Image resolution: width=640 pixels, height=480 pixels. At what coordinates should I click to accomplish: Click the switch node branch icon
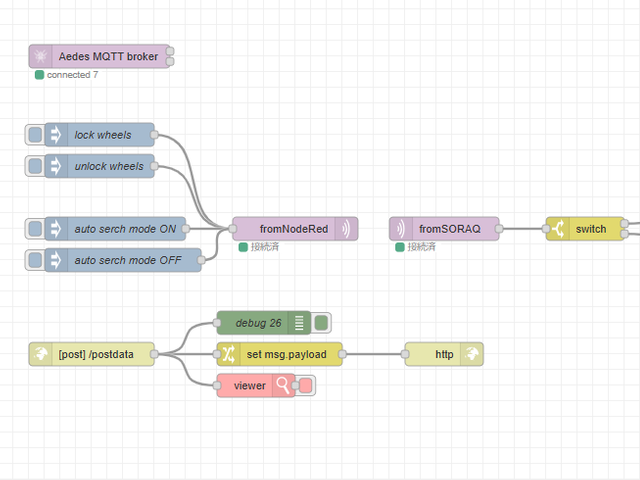pyautogui.click(x=558, y=229)
